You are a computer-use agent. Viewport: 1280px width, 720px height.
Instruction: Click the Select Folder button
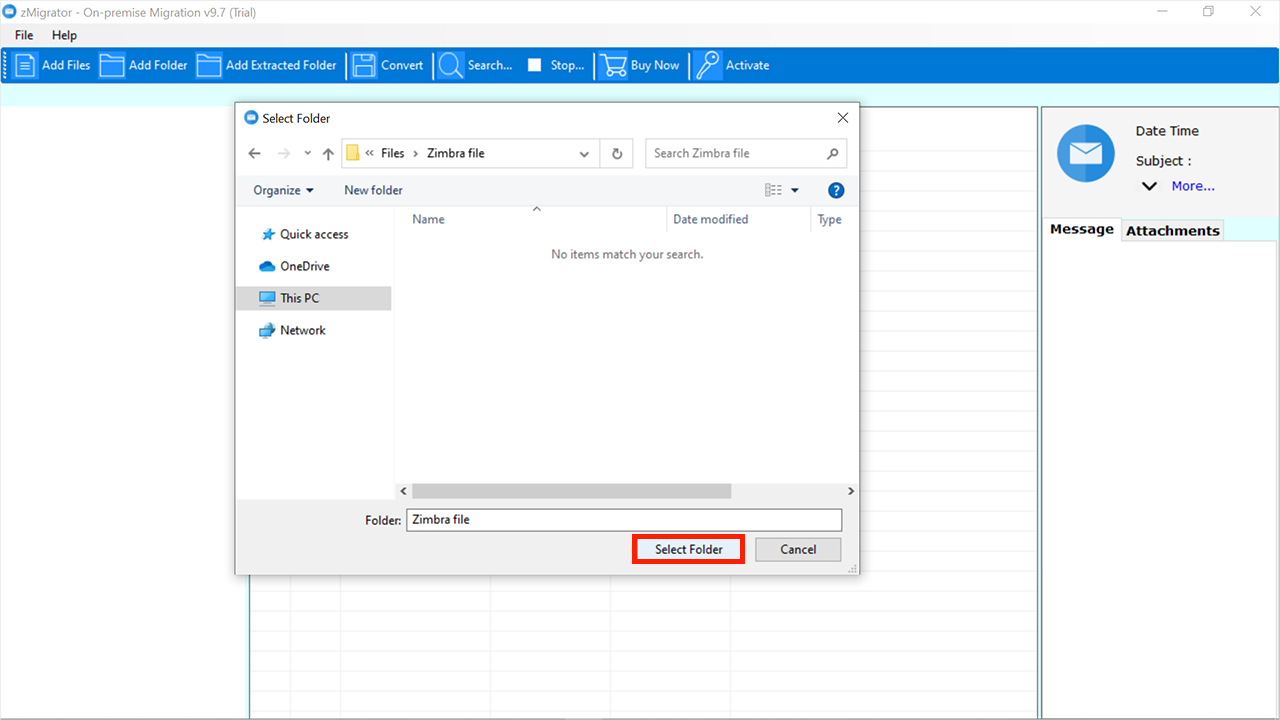[688, 549]
